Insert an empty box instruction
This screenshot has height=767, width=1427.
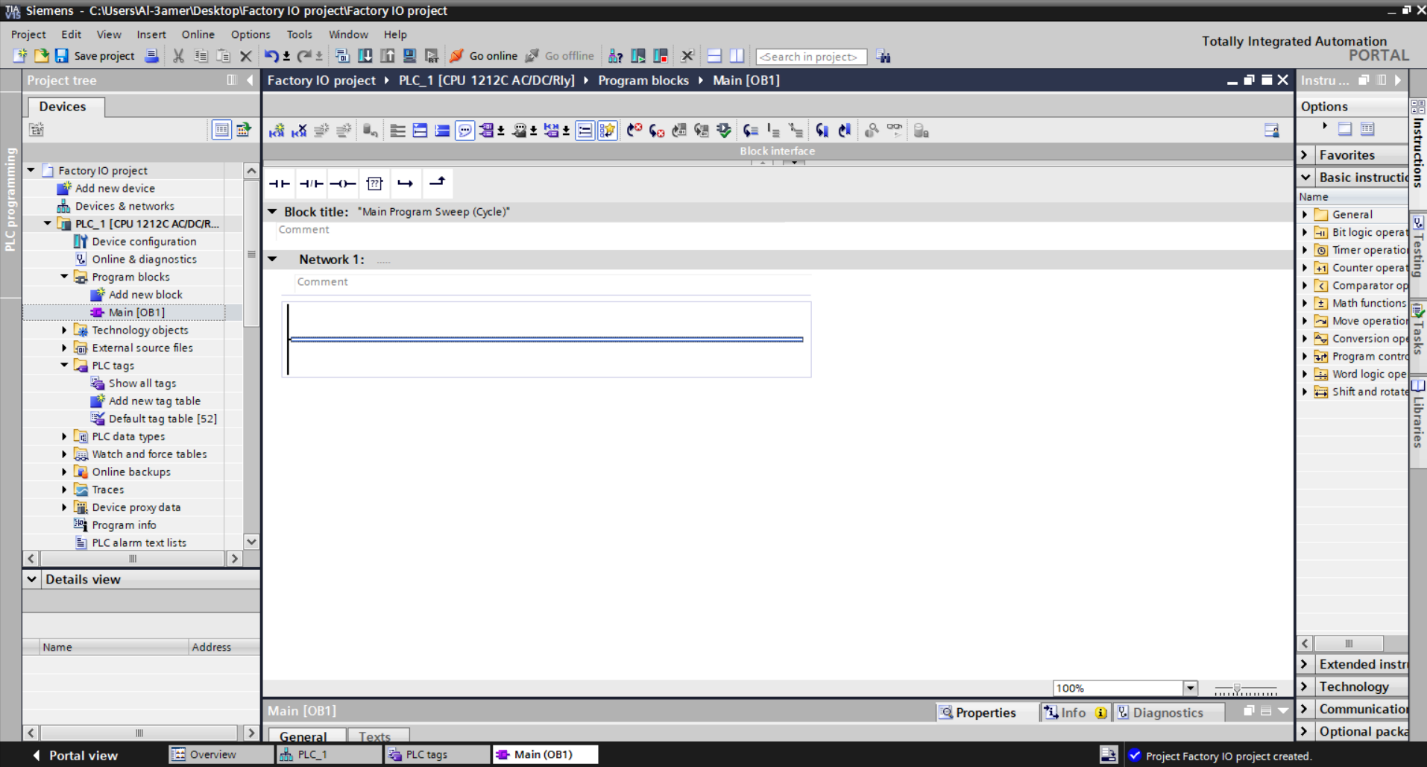click(374, 184)
